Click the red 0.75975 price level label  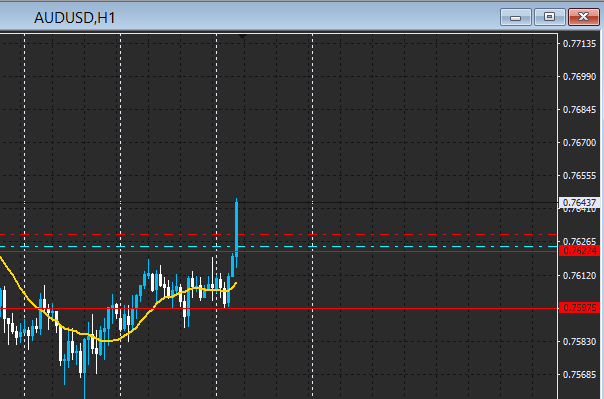[579, 308]
